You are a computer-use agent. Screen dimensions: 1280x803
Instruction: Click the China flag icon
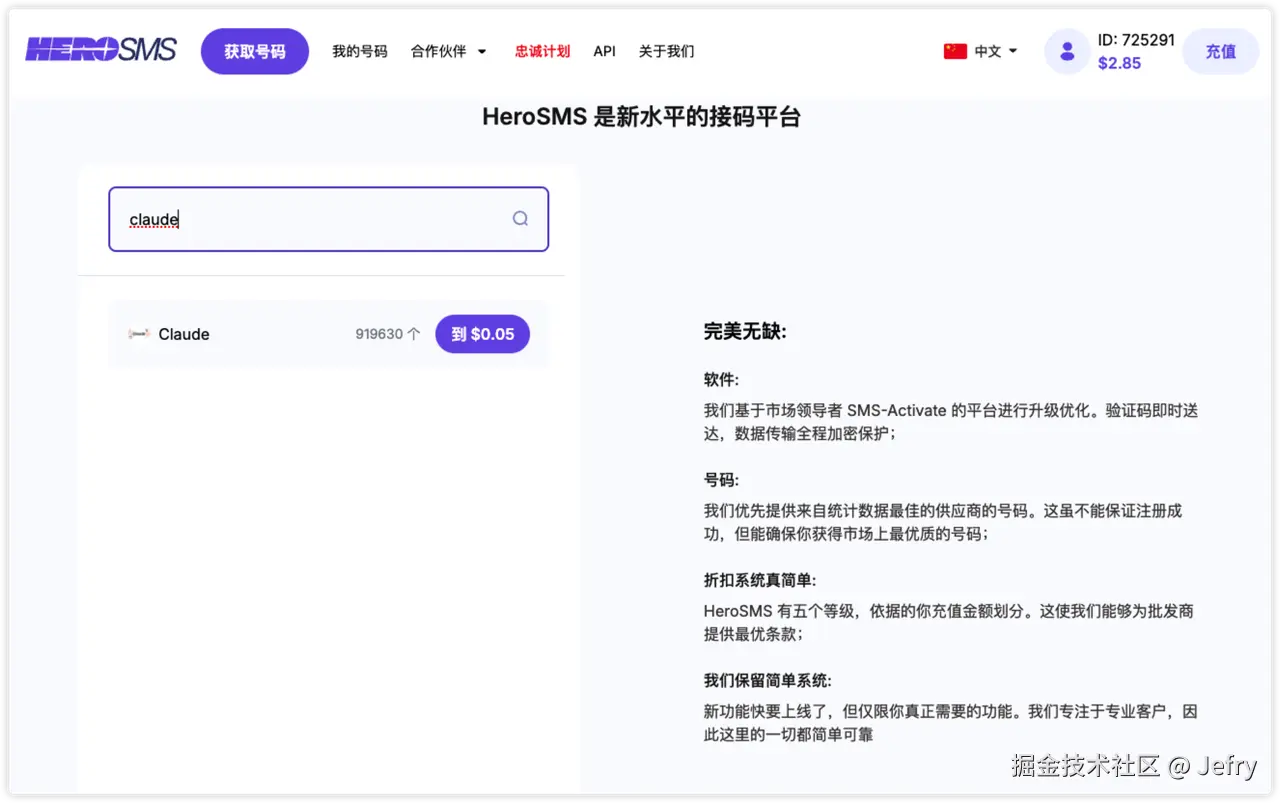click(x=955, y=51)
